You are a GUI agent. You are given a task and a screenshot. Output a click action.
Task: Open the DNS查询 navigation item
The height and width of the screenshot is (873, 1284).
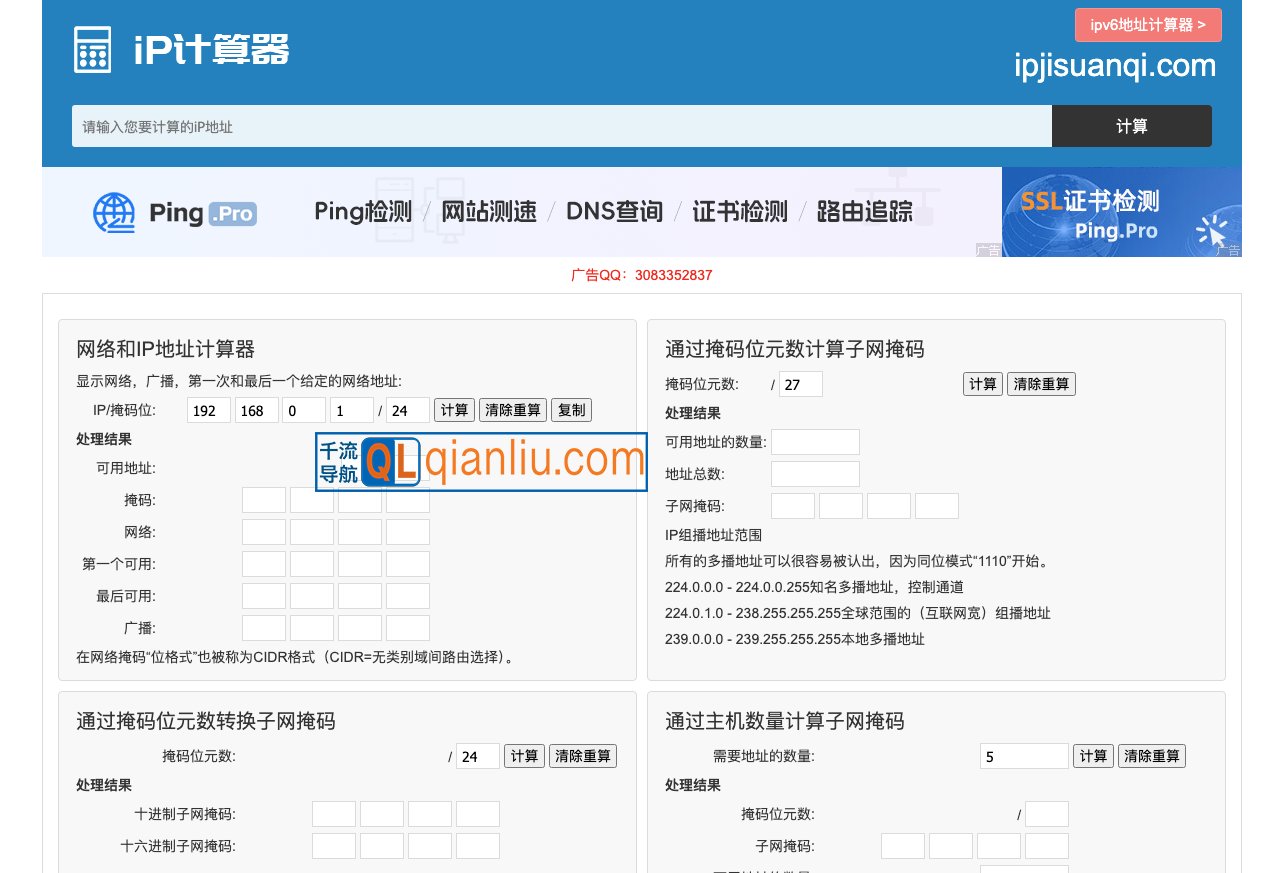[614, 211]
